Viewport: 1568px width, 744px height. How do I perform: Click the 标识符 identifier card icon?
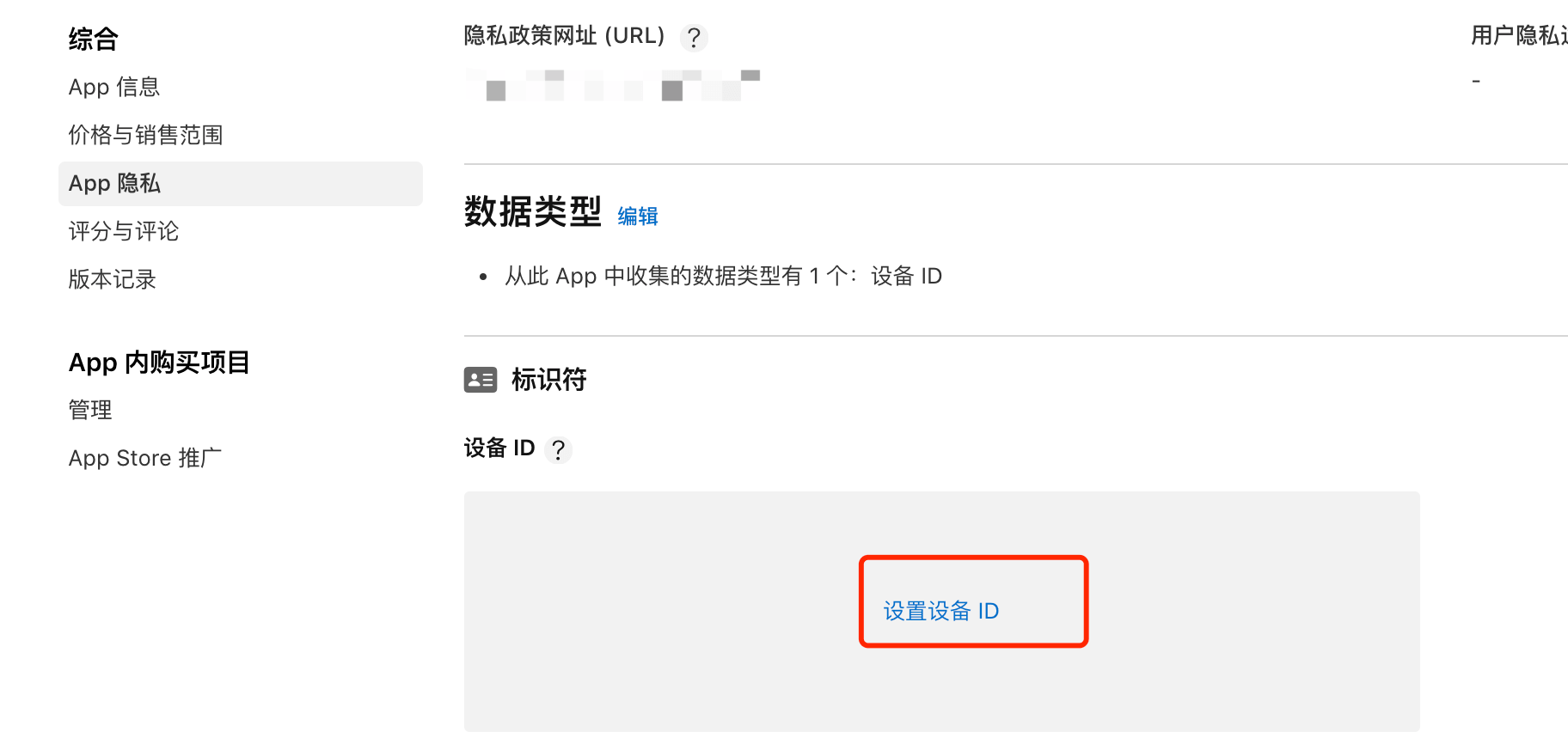coord(479,379)
